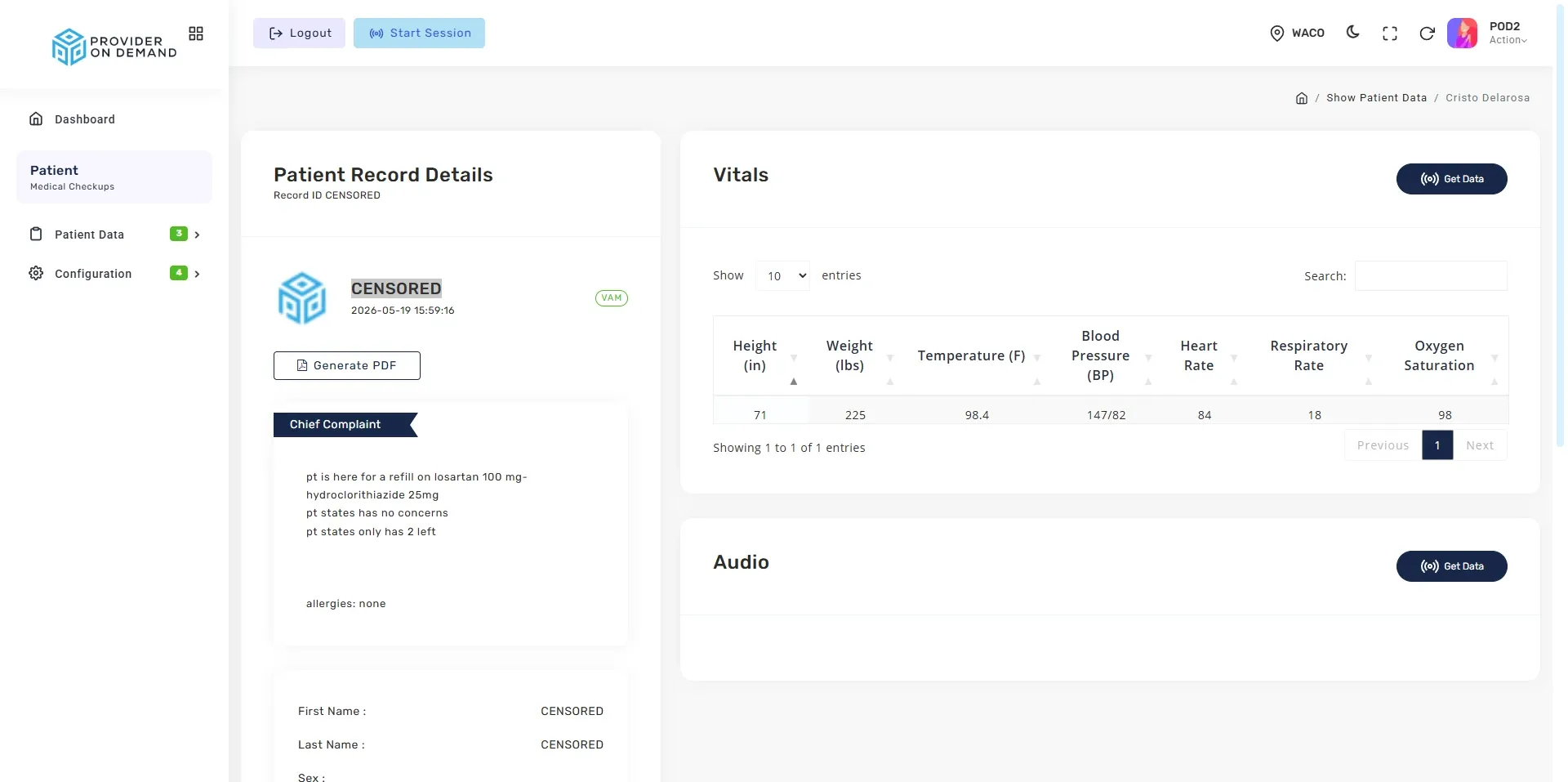Expand the Configuration submenu chevron
Screen dimensions: 1568x782
(197, 274)
